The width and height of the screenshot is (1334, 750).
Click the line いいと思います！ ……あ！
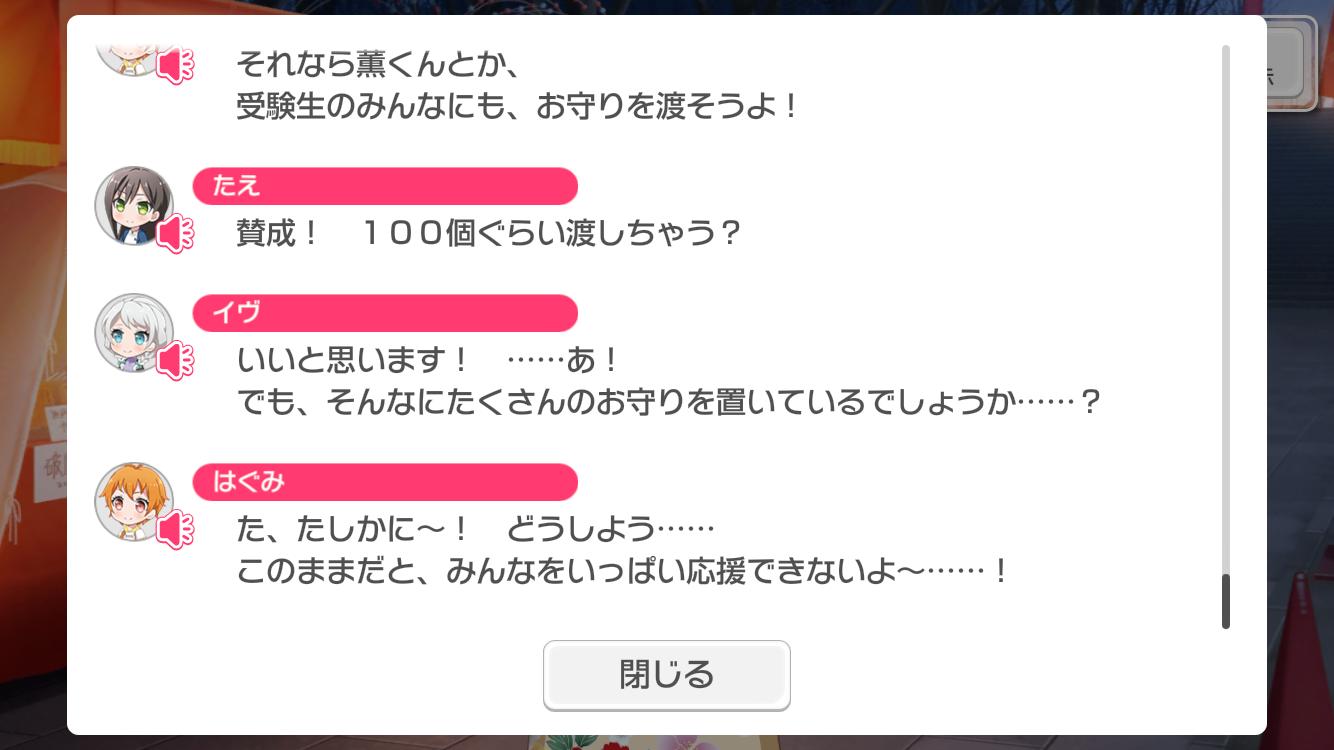click(430, 360)
